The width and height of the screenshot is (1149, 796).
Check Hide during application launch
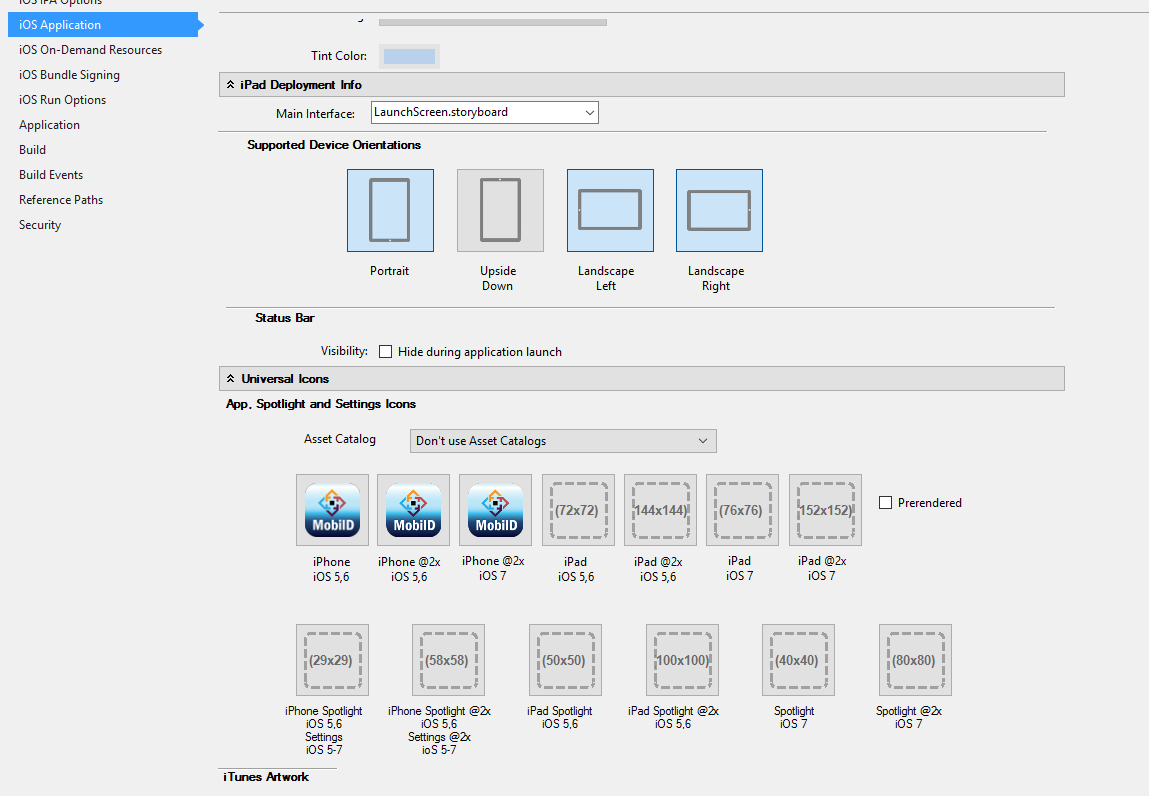coord(386,352)
